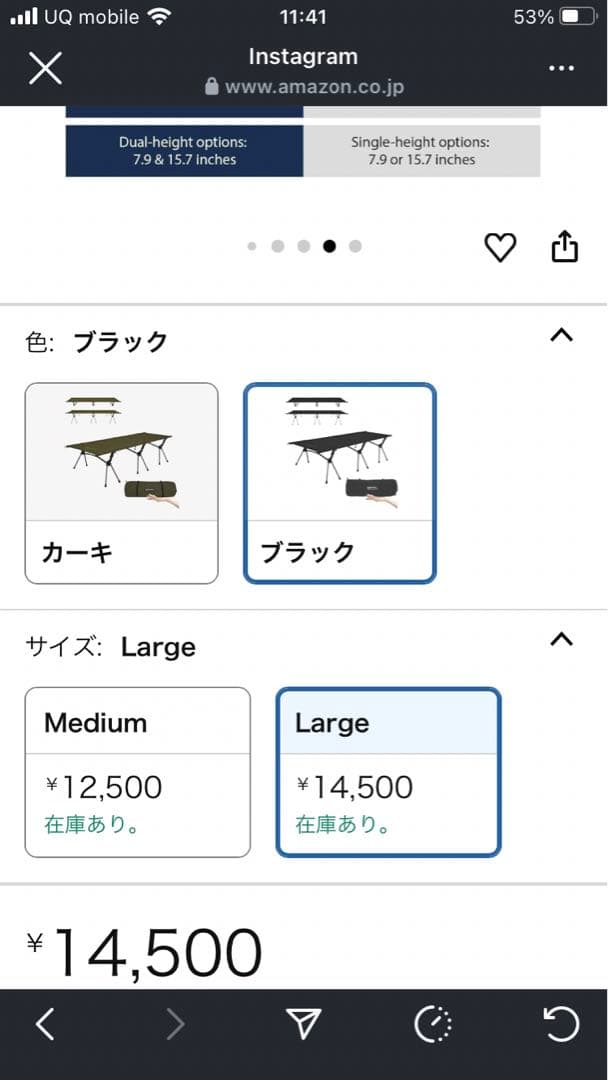Choose the ブラック color variant
Screen dimensions: 608x1080
tap(339, 480)
